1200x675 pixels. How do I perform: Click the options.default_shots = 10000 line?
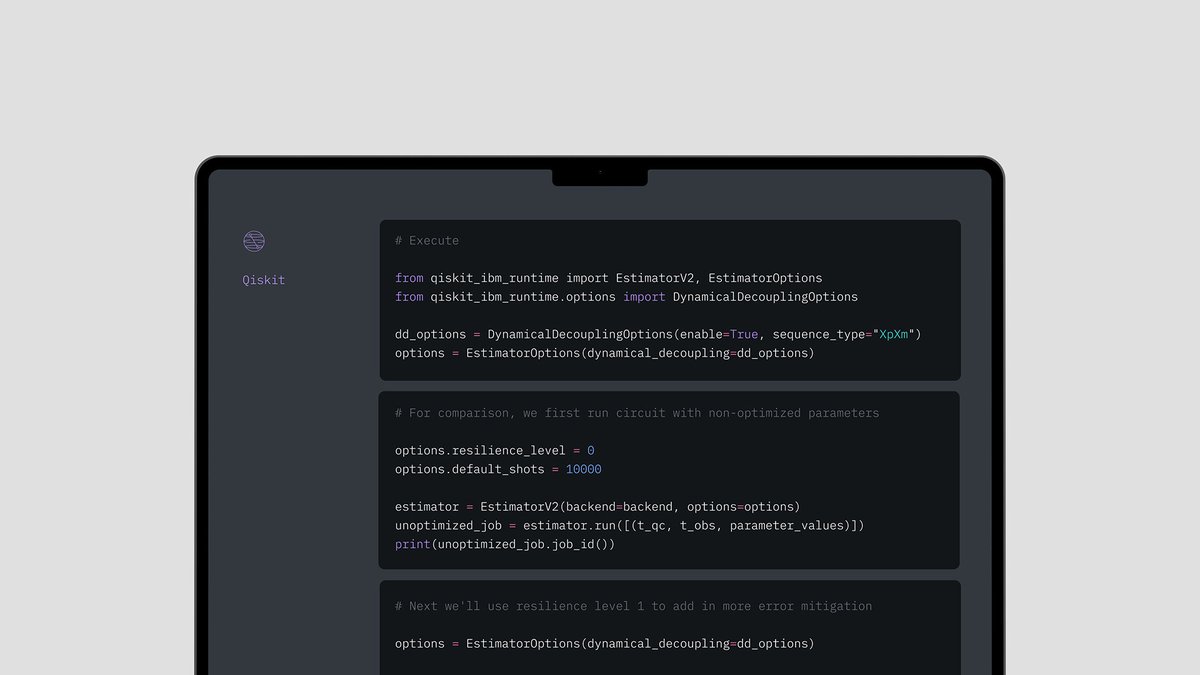coord(498,469)
